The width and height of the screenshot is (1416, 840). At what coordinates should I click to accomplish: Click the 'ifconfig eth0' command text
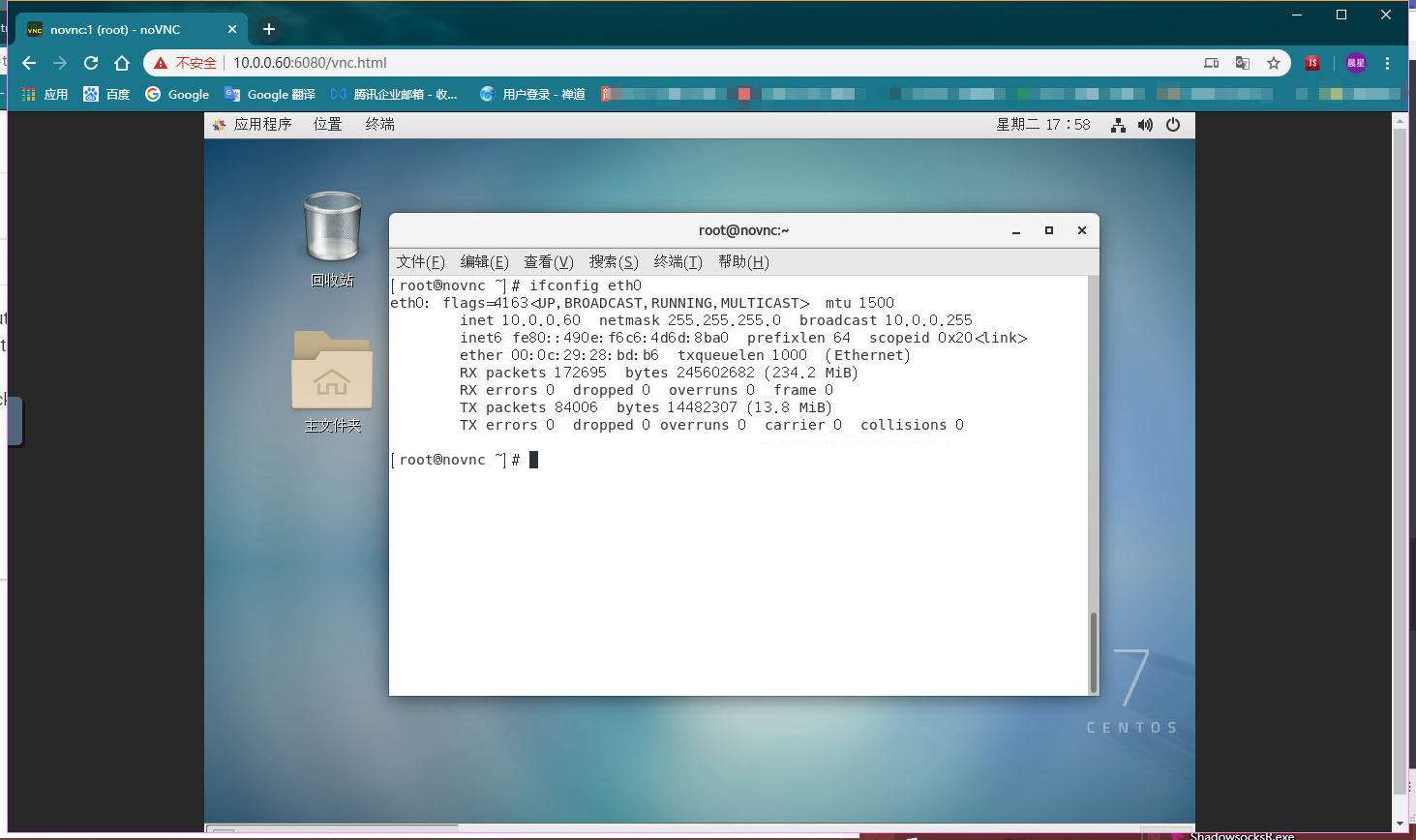586,285
